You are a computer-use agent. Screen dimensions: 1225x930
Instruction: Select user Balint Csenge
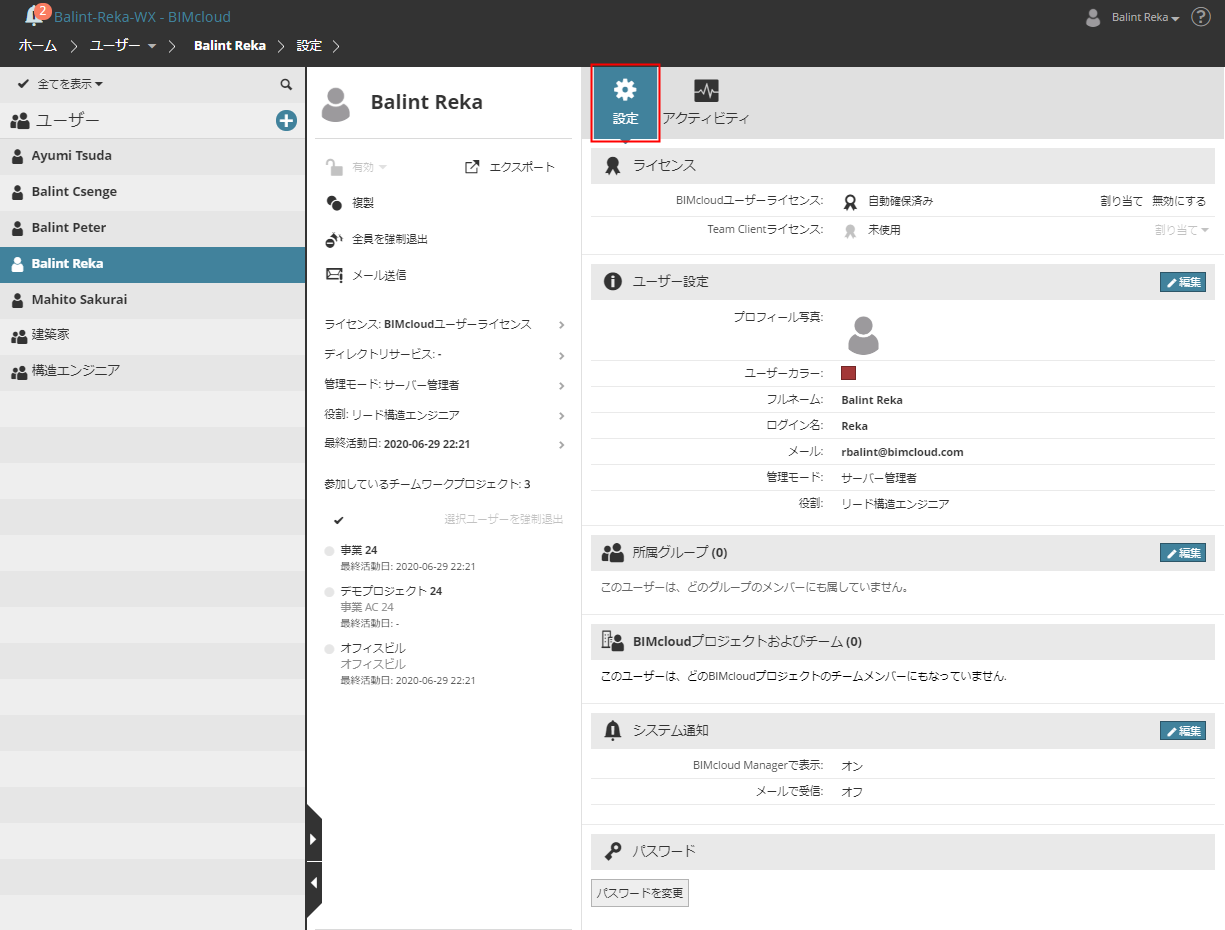pyautogui.click(x=152, y=192)
